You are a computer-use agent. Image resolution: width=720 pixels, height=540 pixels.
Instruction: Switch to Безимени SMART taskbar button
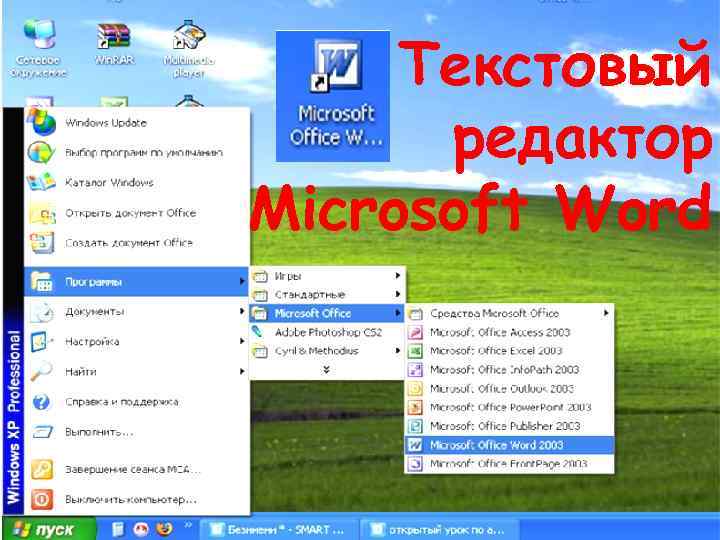coord(279,529)
